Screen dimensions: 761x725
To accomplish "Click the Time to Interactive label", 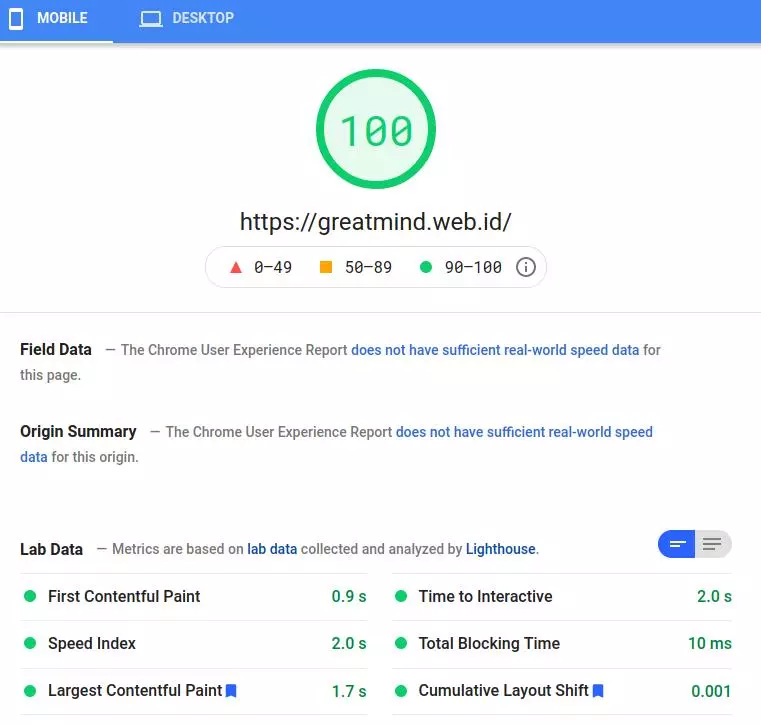I will click(485, 596).
